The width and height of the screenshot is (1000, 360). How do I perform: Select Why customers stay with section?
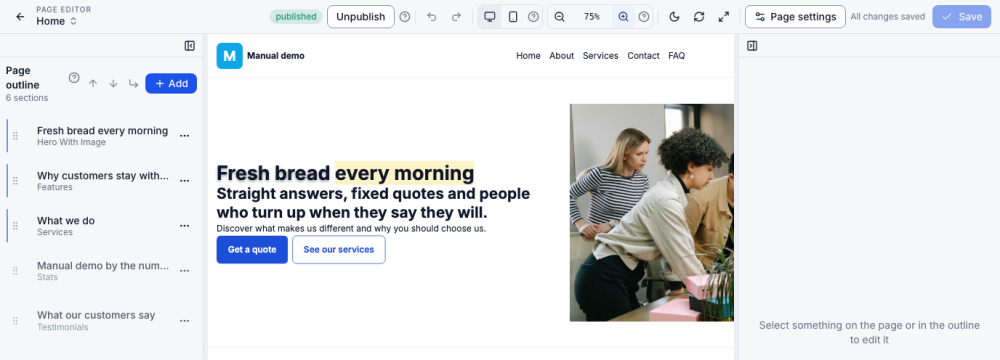tap(103, 181)
